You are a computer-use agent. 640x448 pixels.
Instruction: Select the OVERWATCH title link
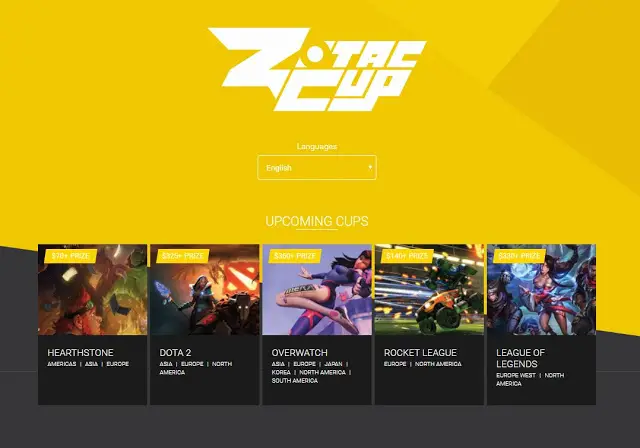pyautogui.click(x=300, y=353)
